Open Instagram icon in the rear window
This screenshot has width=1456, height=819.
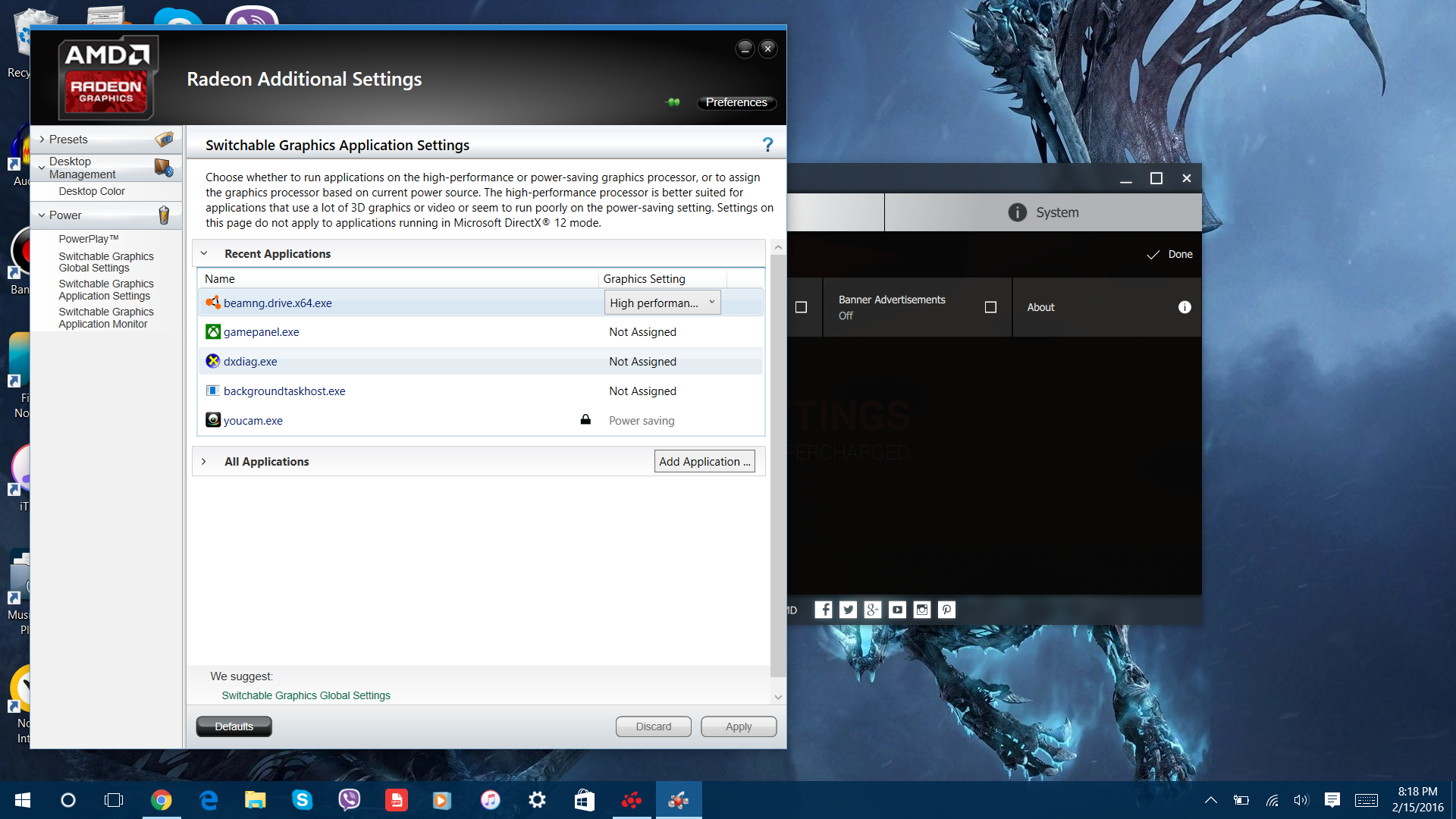point(922,610)
